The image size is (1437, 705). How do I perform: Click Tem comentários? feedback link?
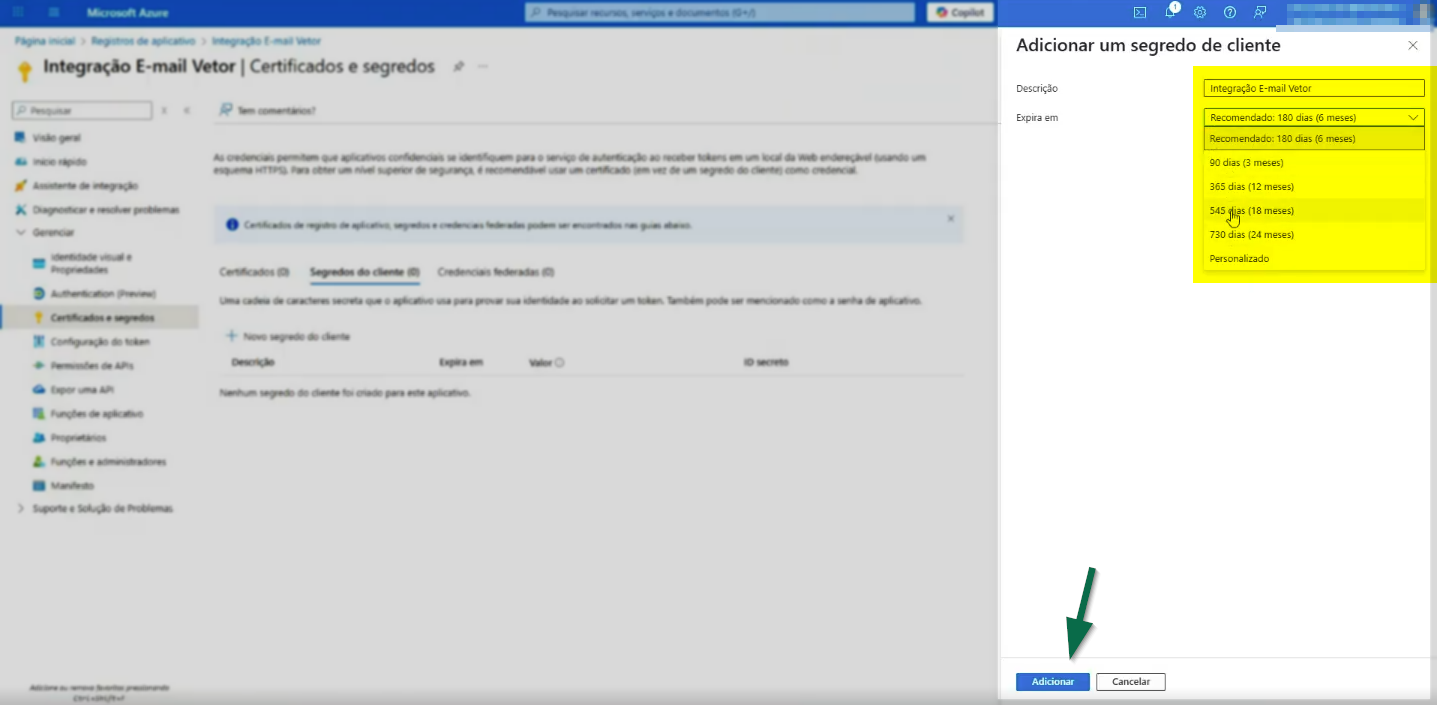[x=268, y=111]
